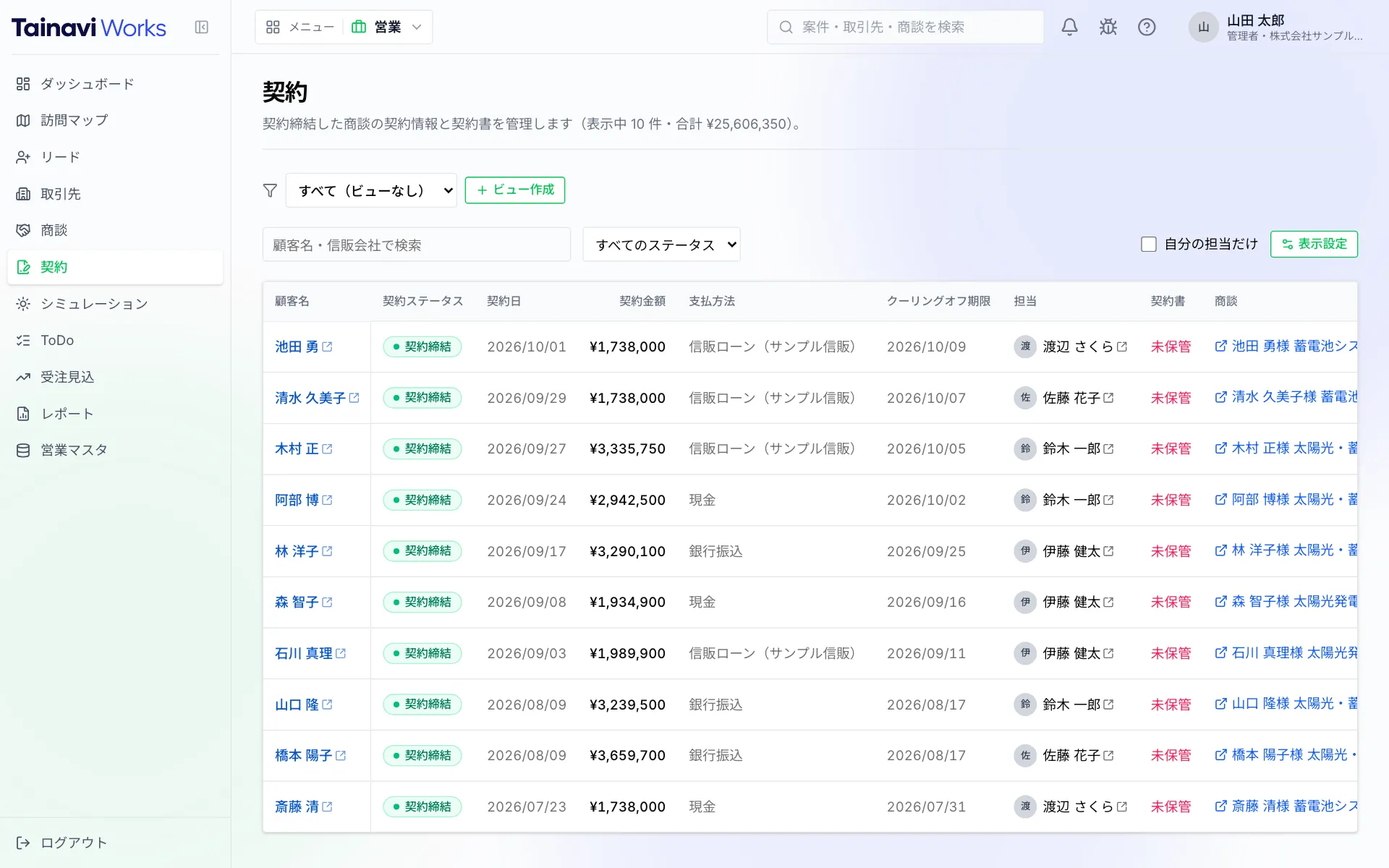Click 未保管 in the 森 智子 row
Screen dimensions: 1389x868
(1171, 602)
